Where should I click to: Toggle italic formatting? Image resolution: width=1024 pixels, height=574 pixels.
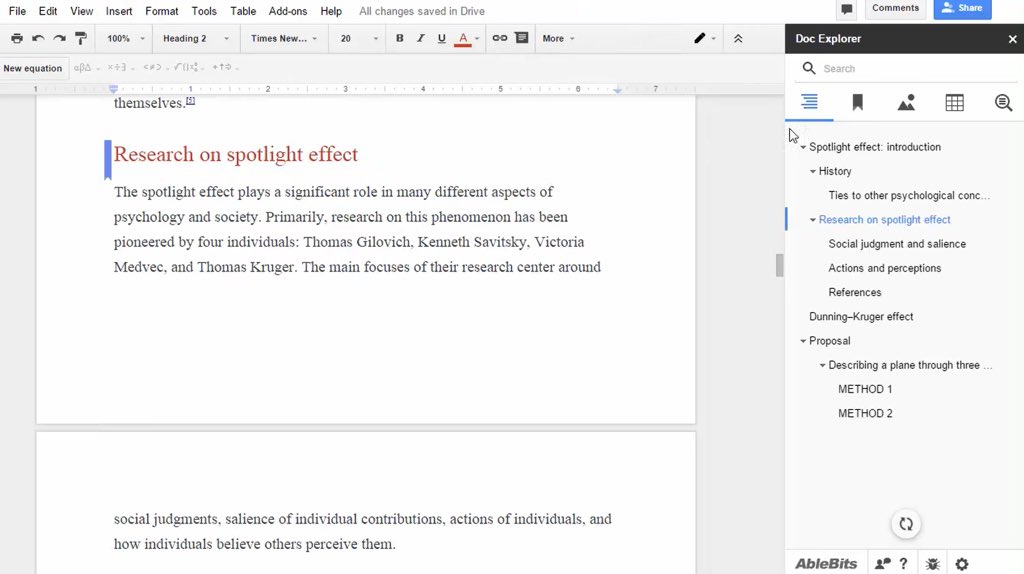pyautogui.click(x=421, y=39)
